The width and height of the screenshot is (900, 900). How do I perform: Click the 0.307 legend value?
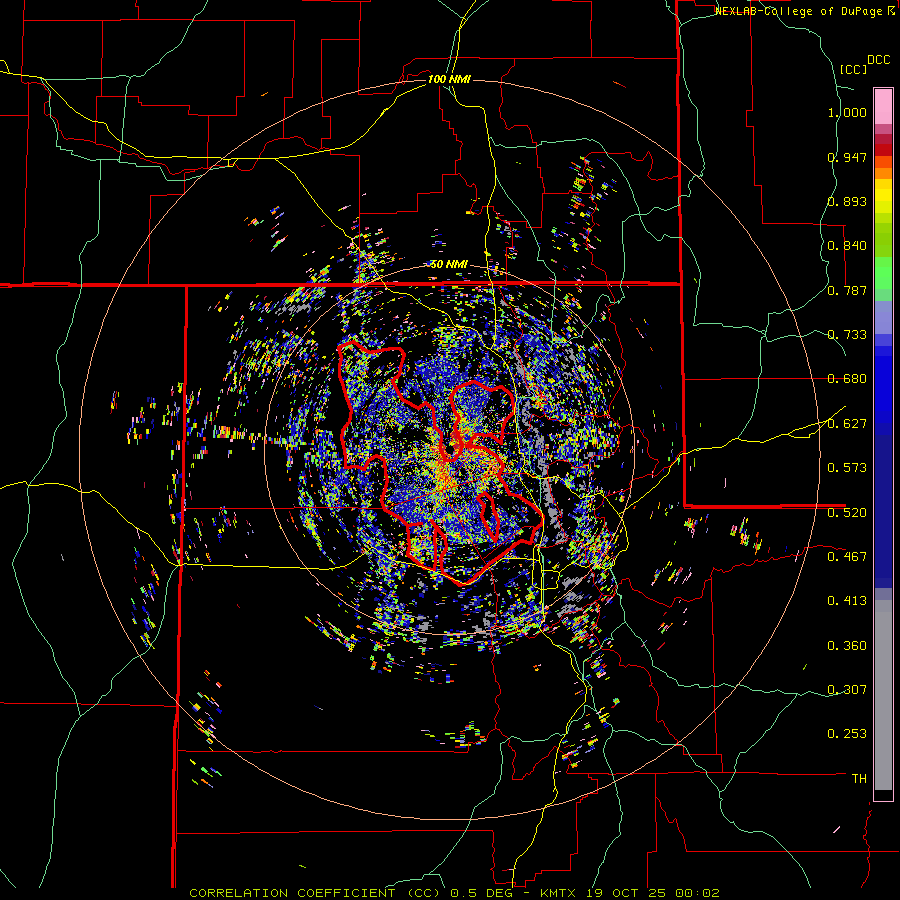pos(847,689)
